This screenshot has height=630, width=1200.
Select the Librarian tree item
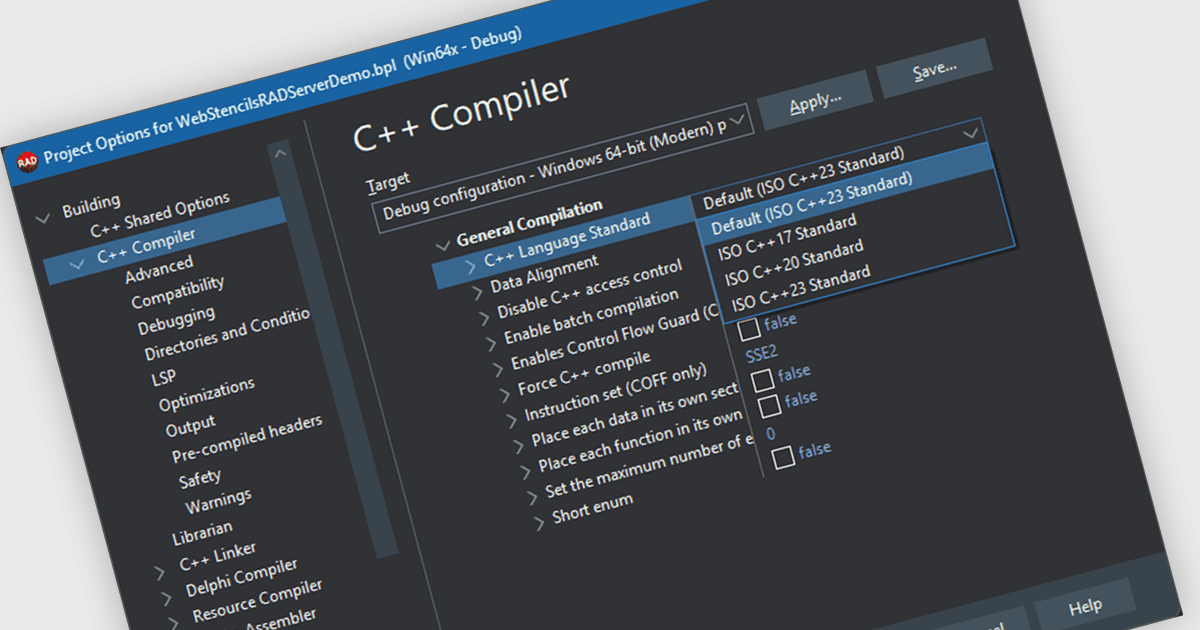(x=202, y=532)
